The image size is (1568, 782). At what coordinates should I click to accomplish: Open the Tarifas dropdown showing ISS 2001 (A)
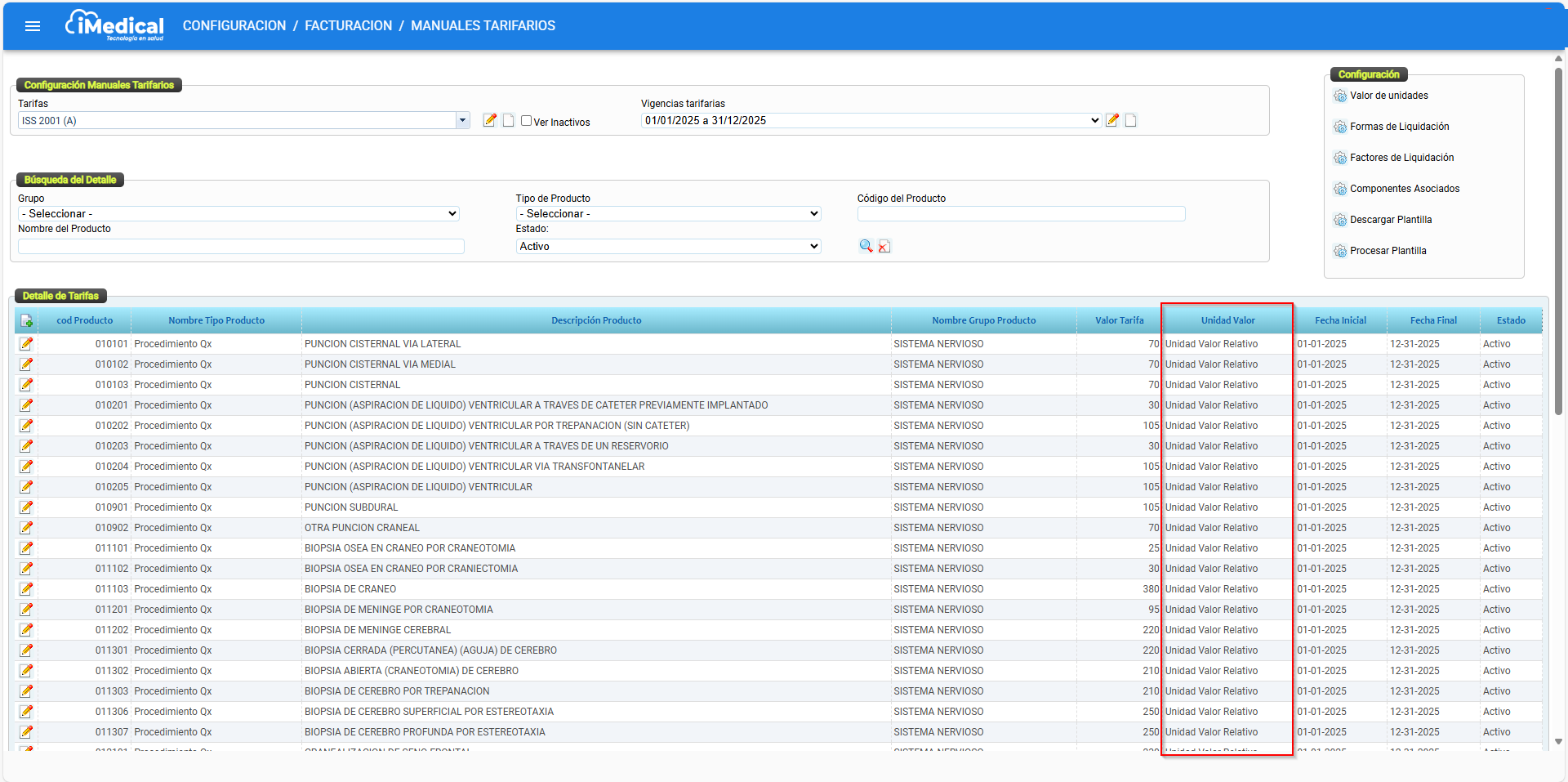coord(243,120)
